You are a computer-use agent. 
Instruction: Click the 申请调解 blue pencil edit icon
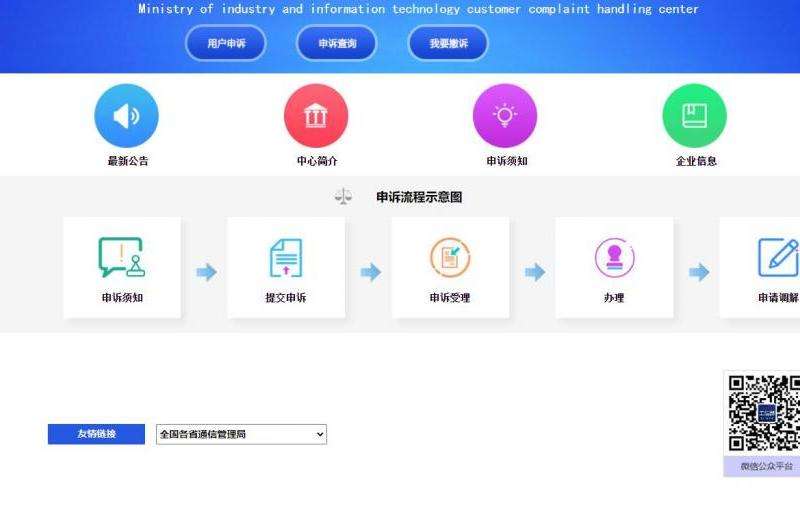coord(777,258)
